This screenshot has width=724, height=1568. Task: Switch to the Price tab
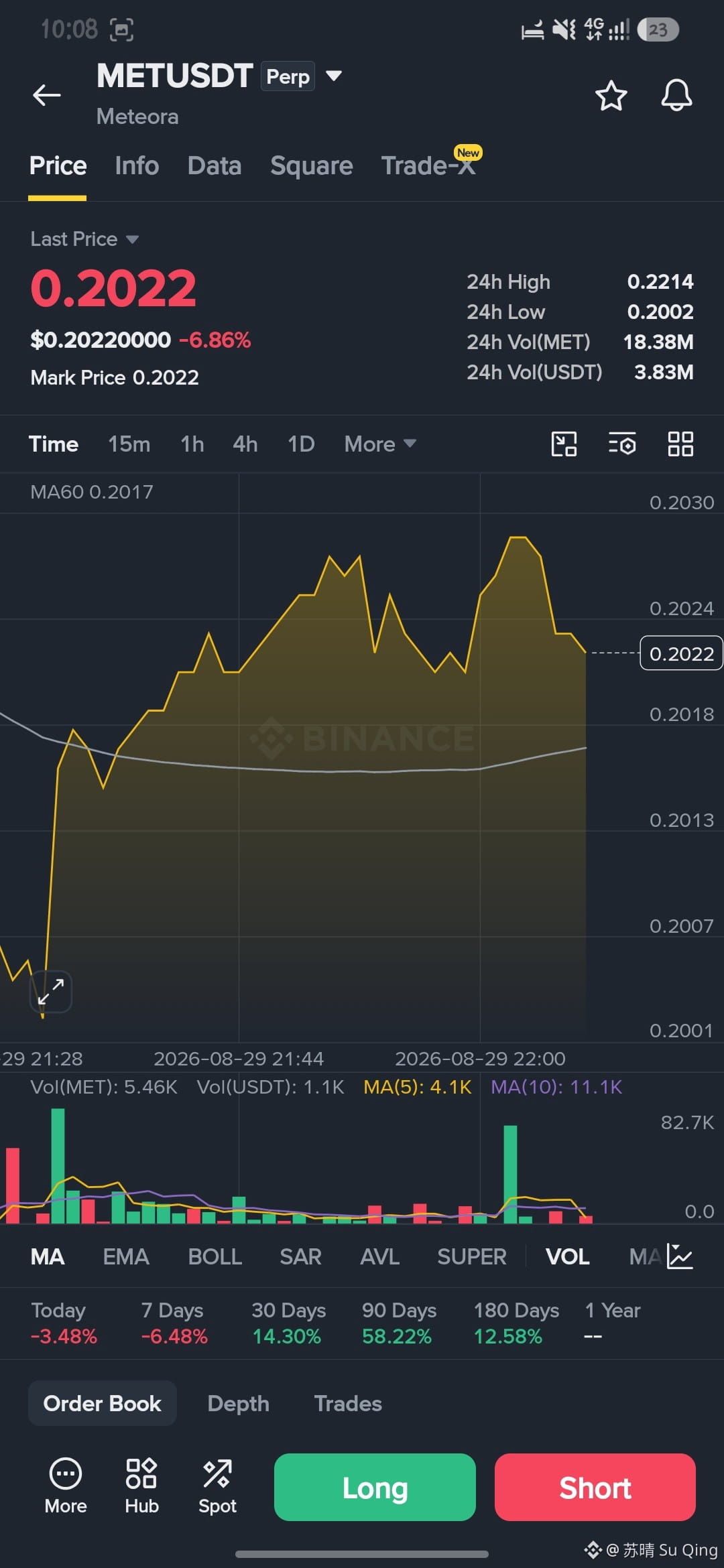[x=58, y=166]
